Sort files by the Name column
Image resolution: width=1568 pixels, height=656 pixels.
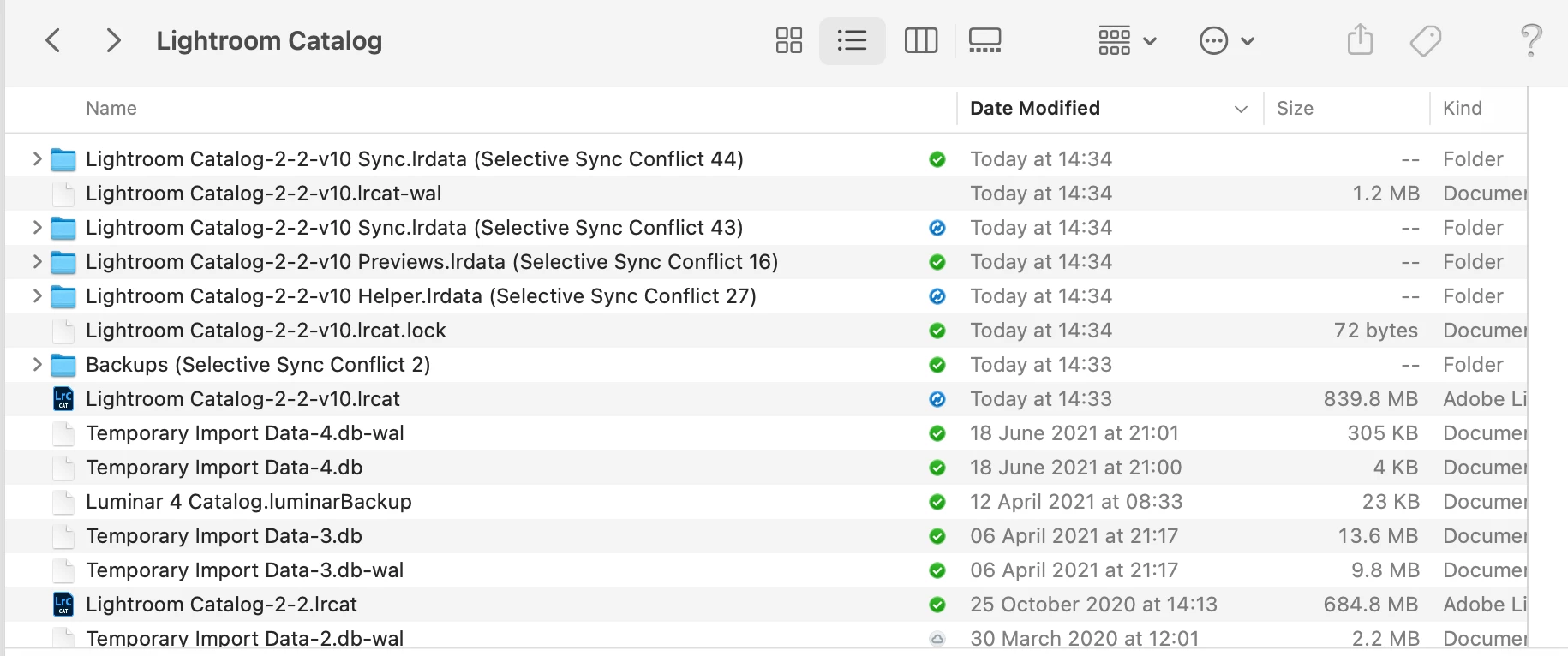(111, 109)
